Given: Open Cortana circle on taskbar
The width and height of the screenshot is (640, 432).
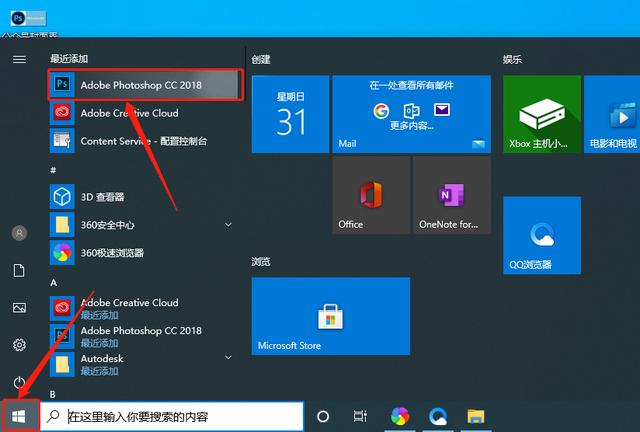Looking at the screenshot, I should (x=323, y=416).
